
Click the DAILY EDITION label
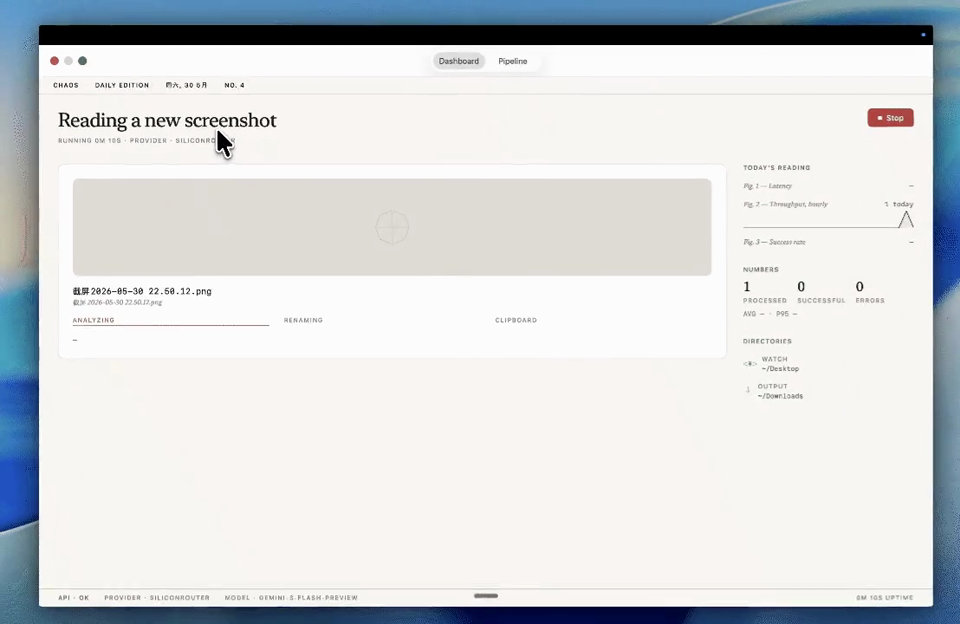tap(122, 85)
